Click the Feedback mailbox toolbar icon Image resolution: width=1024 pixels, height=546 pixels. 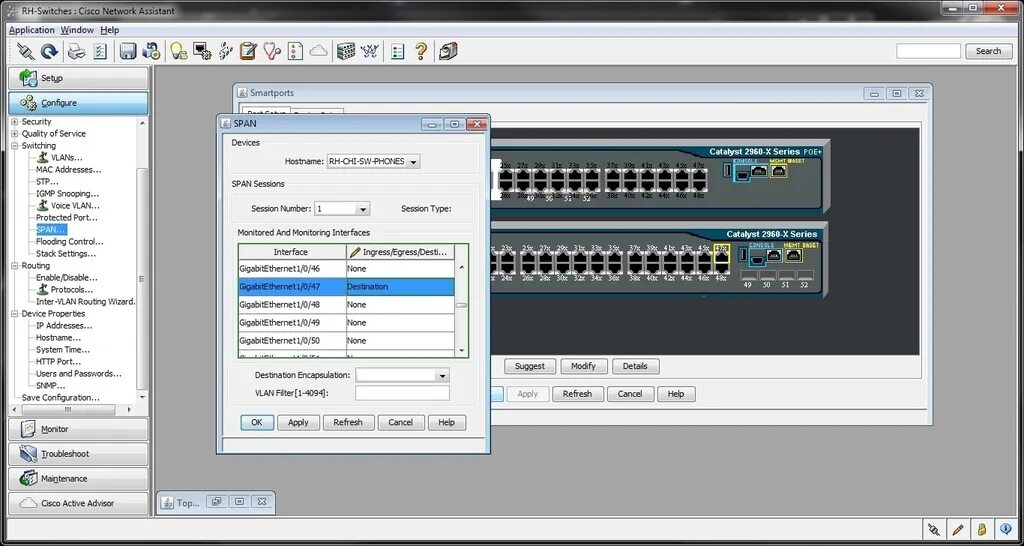448,51
